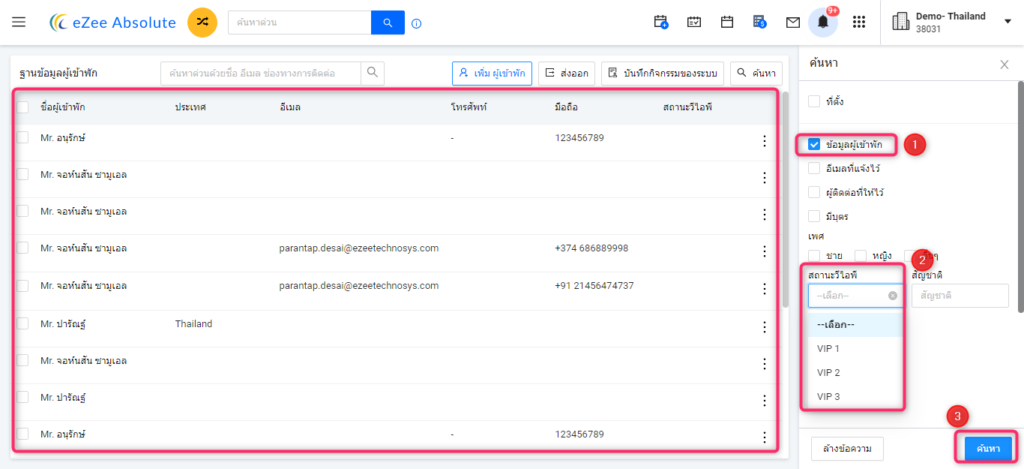Click the Demo- Thailand property name
The height and width of the screenshot is (469, 1024).
pyautogui.click(x=950, y=16)
